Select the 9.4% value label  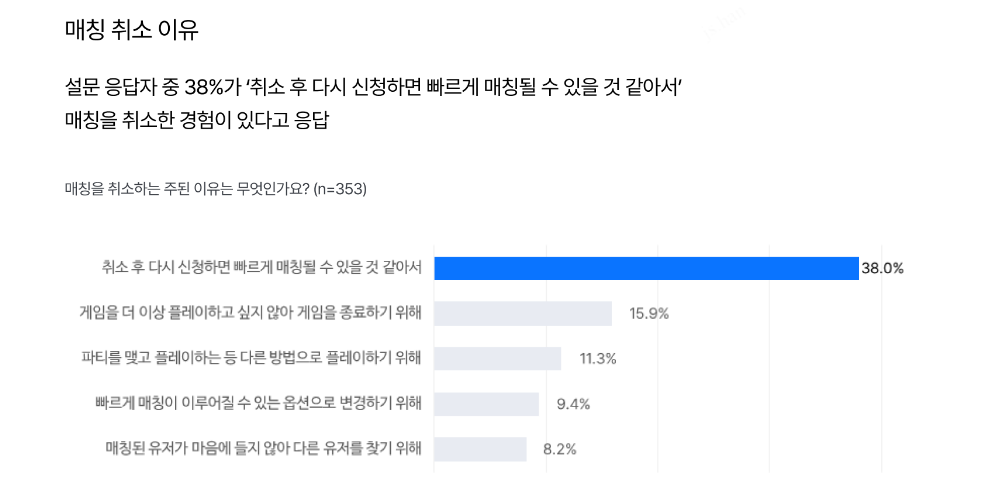coord(573,405)
